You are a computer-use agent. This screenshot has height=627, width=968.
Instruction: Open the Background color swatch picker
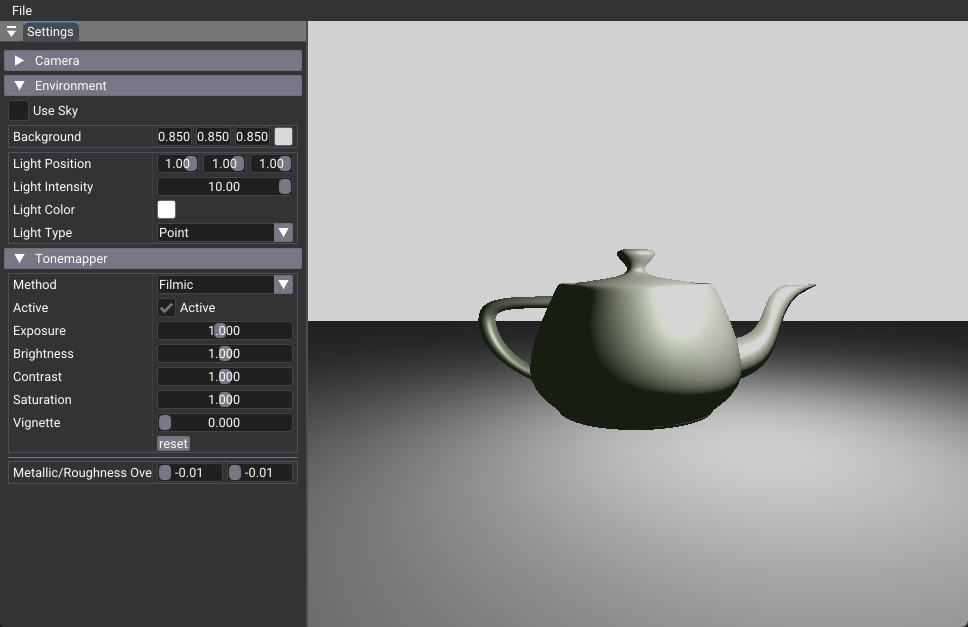tap(284, 137)
